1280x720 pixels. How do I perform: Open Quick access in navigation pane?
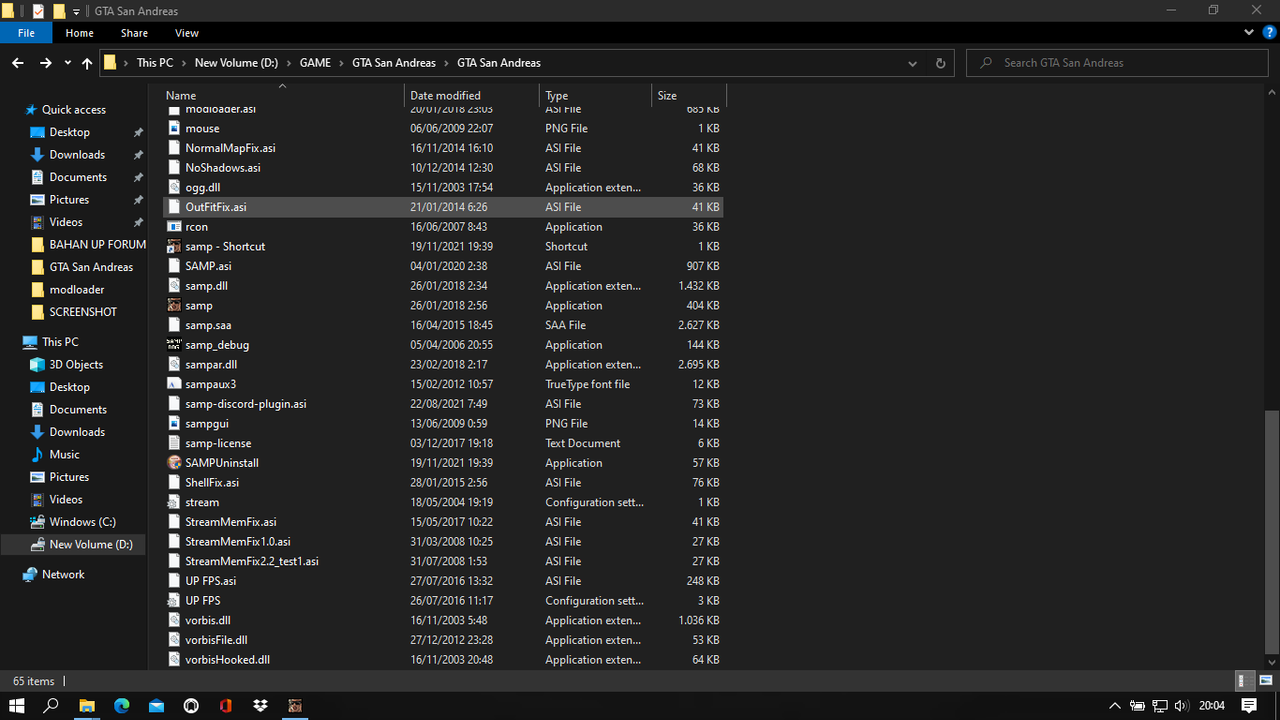(73, 110)
